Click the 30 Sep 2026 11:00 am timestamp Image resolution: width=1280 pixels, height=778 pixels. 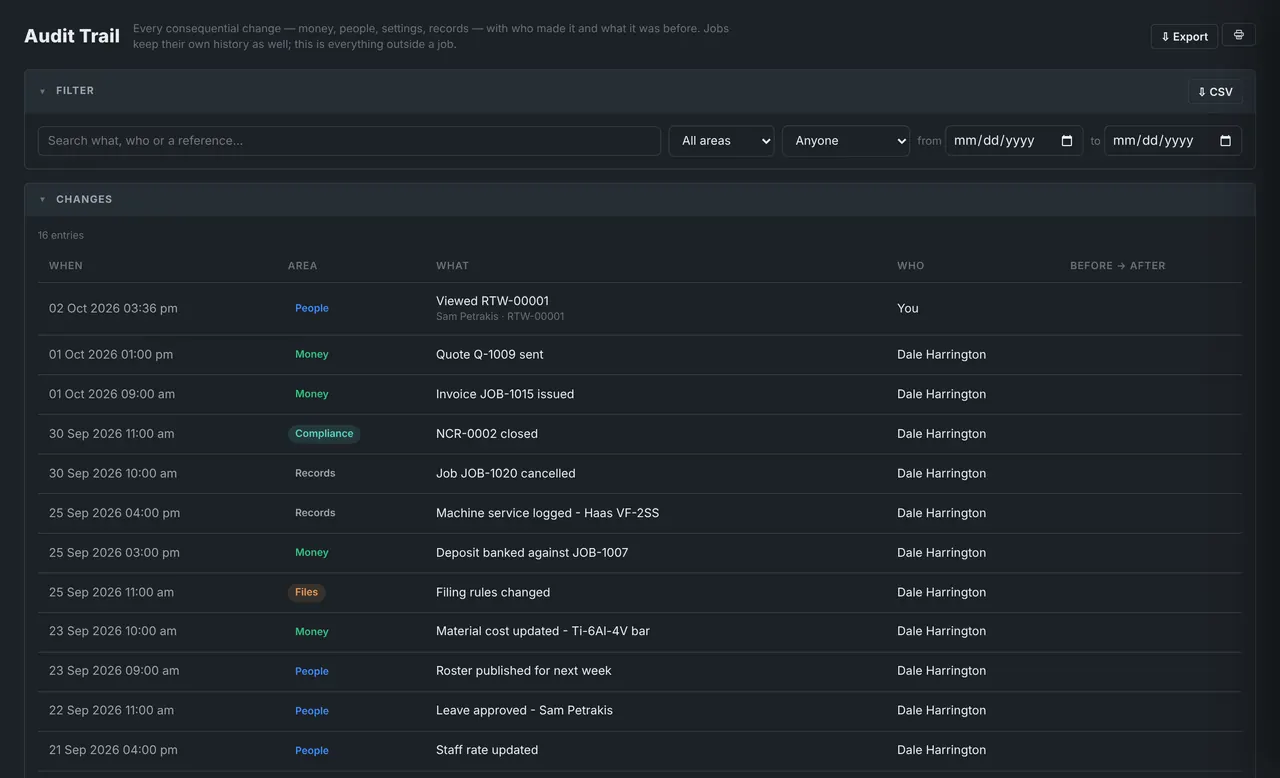[112, 434]
